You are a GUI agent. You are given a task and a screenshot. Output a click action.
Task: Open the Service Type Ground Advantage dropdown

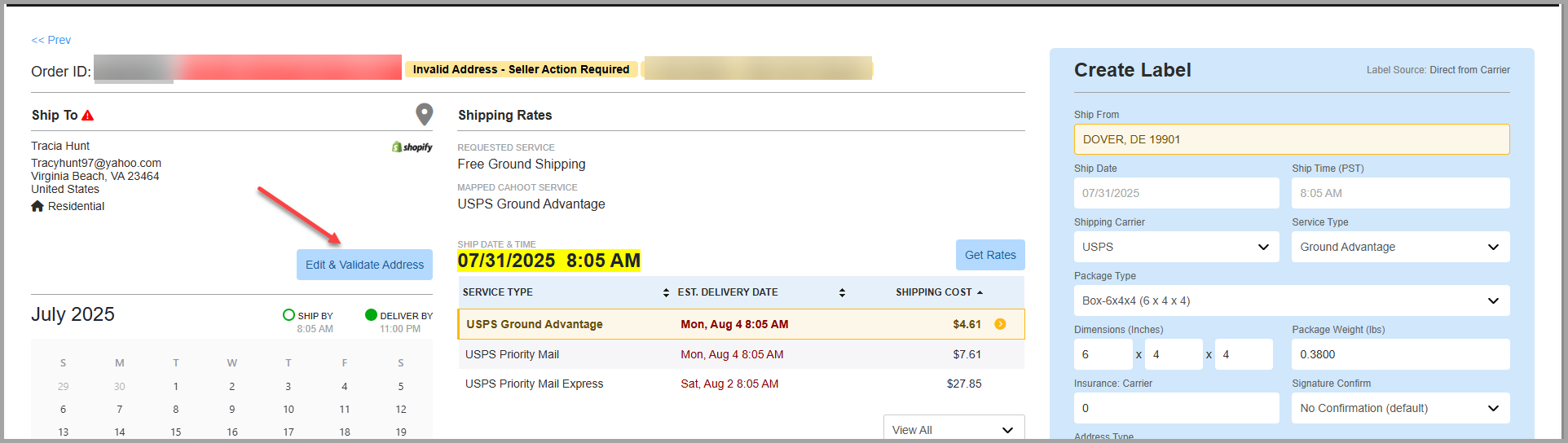pos(1400,247)
